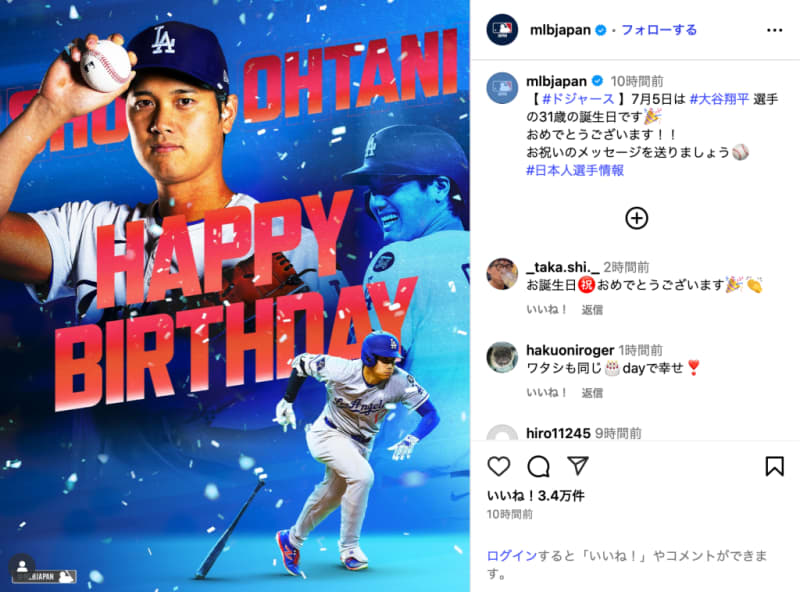Open the #ドジャース hashtag link
The width and height of the screenshot is (800, 592).
pos(578,99)
